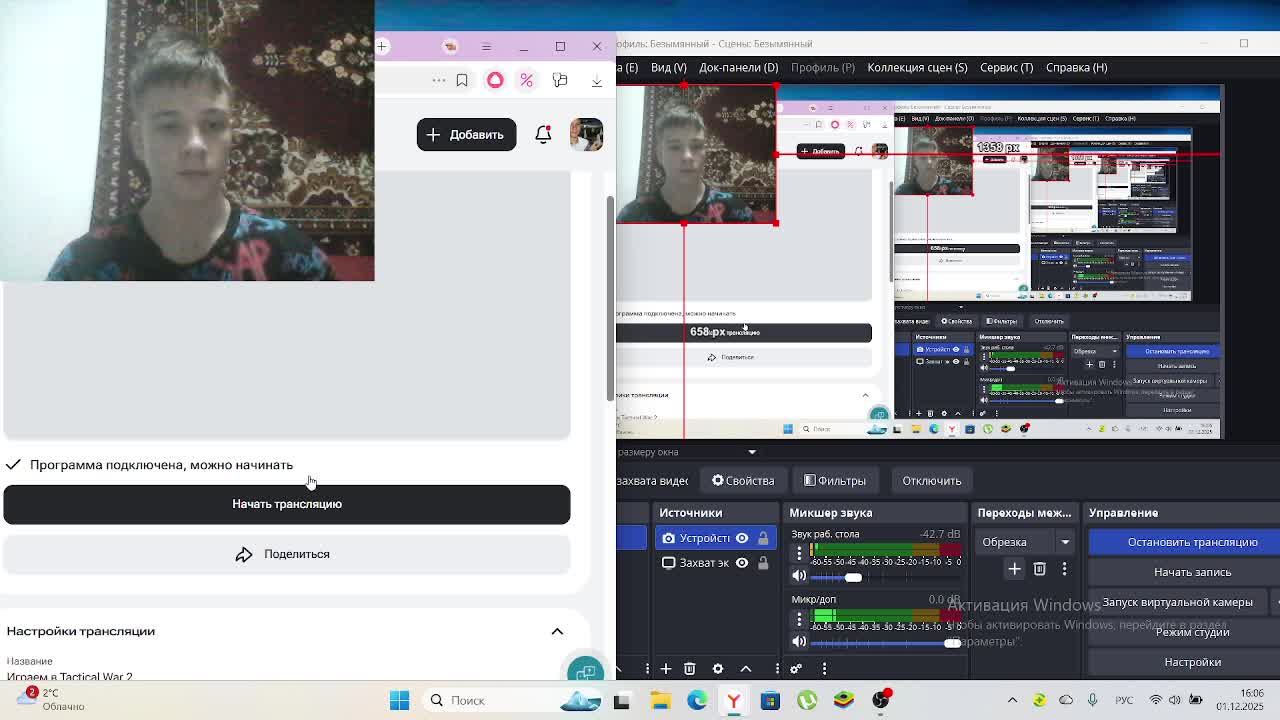1280x720 pixels.
Task: Move selected source up with arrow
Action: tap(746, 668)
